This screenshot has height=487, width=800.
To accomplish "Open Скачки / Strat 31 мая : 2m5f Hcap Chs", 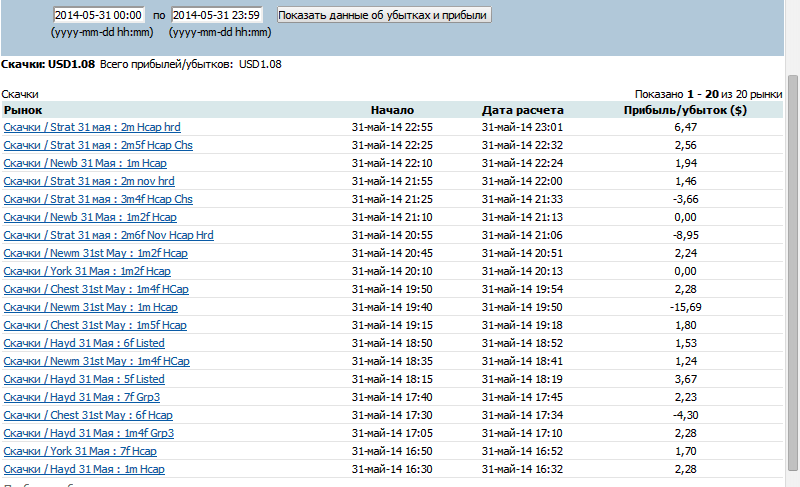I will [98, 145].
